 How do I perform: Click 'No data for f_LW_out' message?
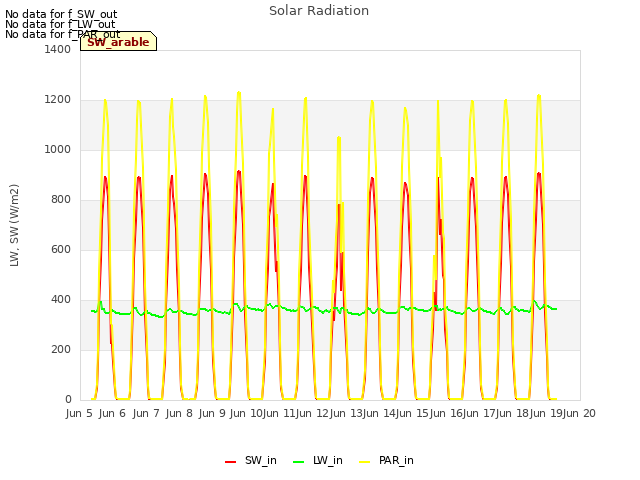click(x=60, y=24)
